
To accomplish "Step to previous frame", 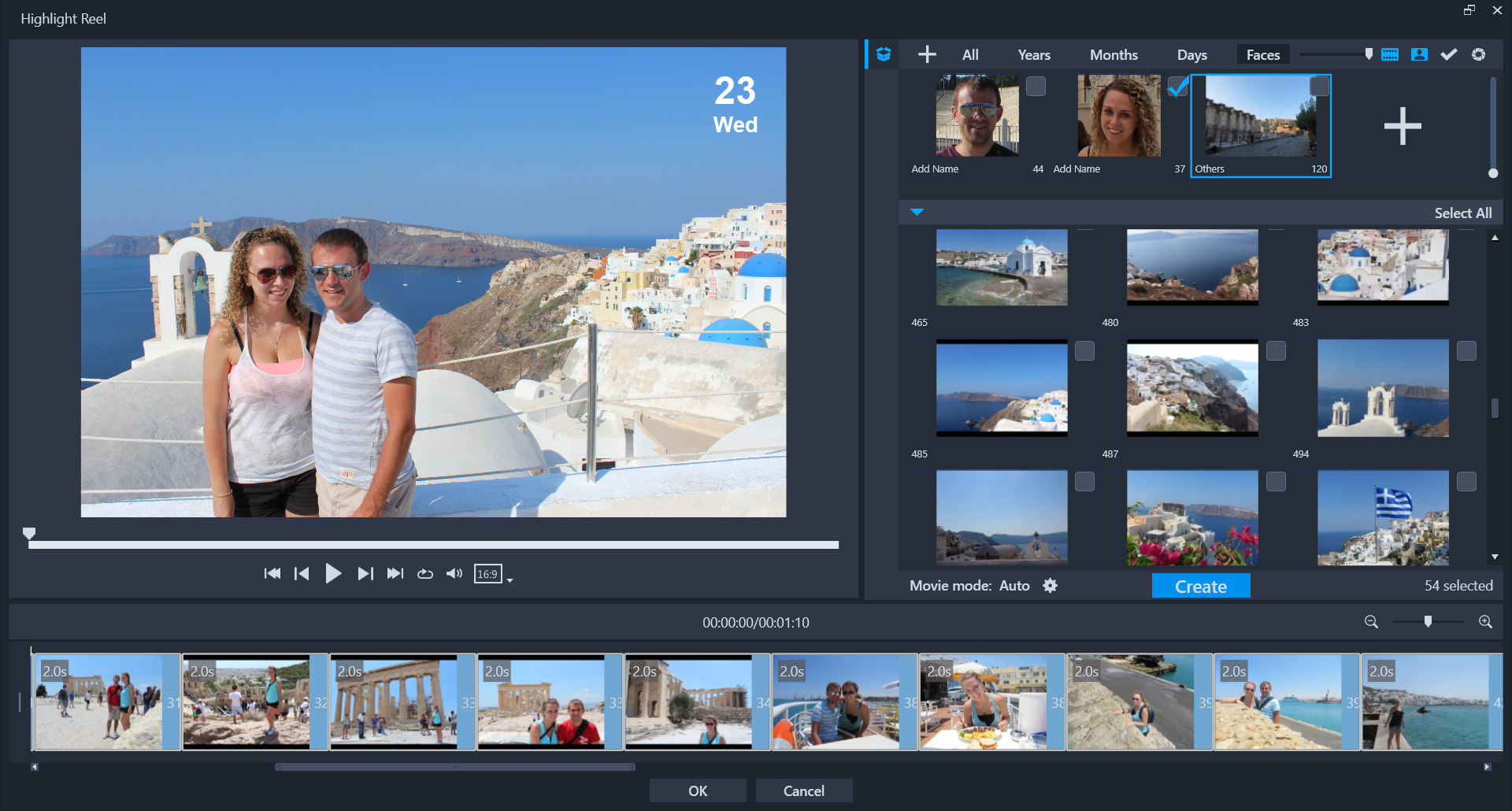I will pos(301,573).
